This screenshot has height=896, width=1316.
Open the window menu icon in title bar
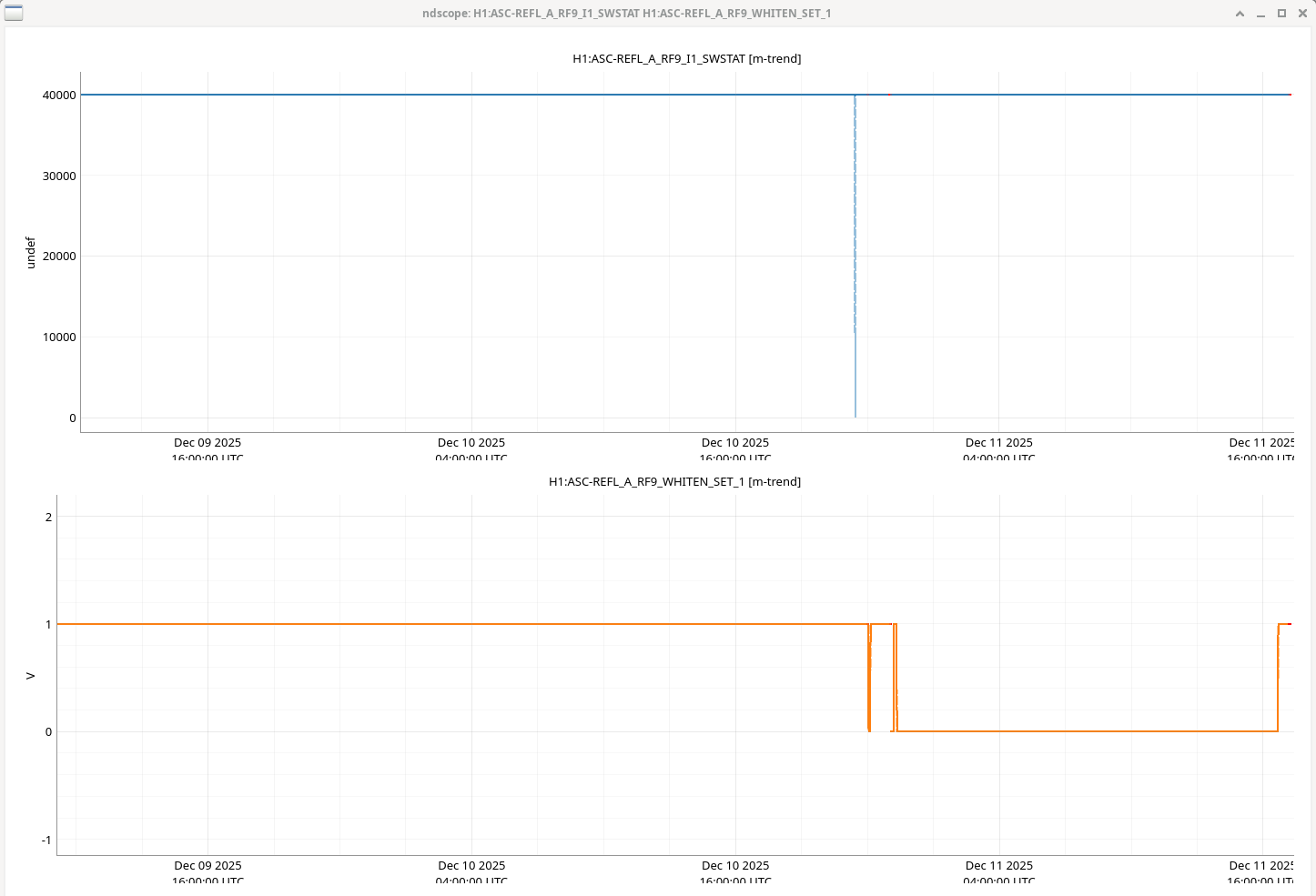(14, 13)
